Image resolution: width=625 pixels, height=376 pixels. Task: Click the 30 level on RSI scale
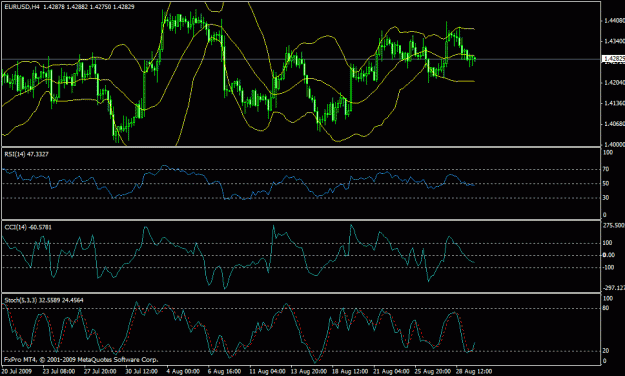[x=606, y=198]
